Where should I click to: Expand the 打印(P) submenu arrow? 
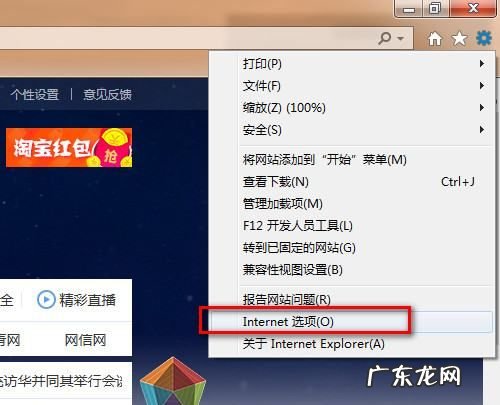[x=481, y=63]
